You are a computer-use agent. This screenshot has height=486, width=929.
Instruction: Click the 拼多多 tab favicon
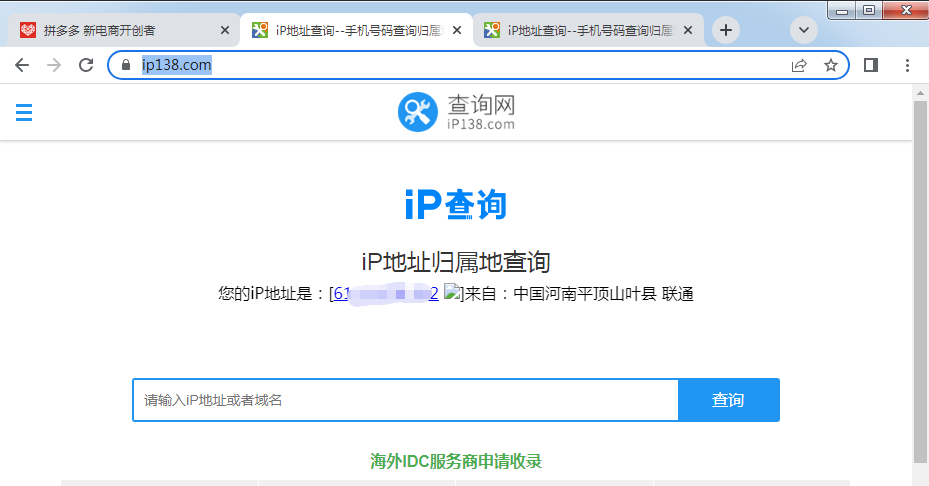point(28,30)
